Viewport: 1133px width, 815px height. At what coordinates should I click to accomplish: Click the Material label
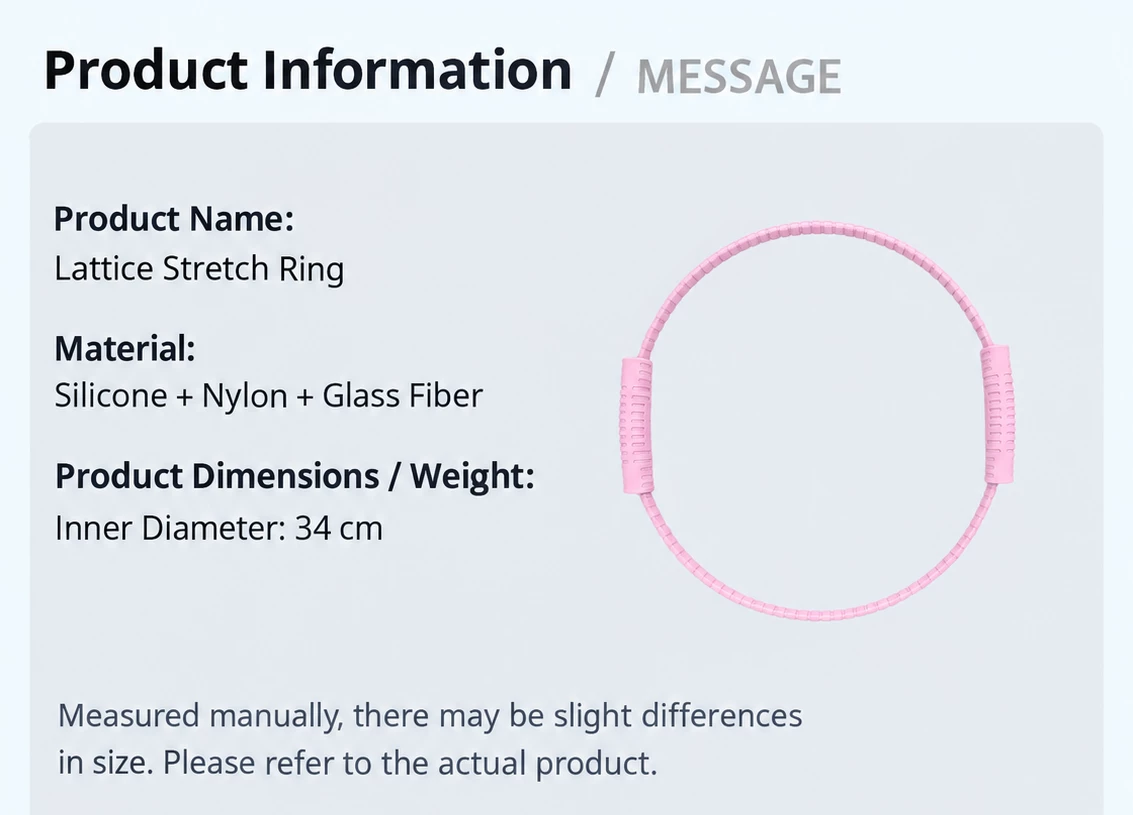pyautogui.click(x=125, y=348)
